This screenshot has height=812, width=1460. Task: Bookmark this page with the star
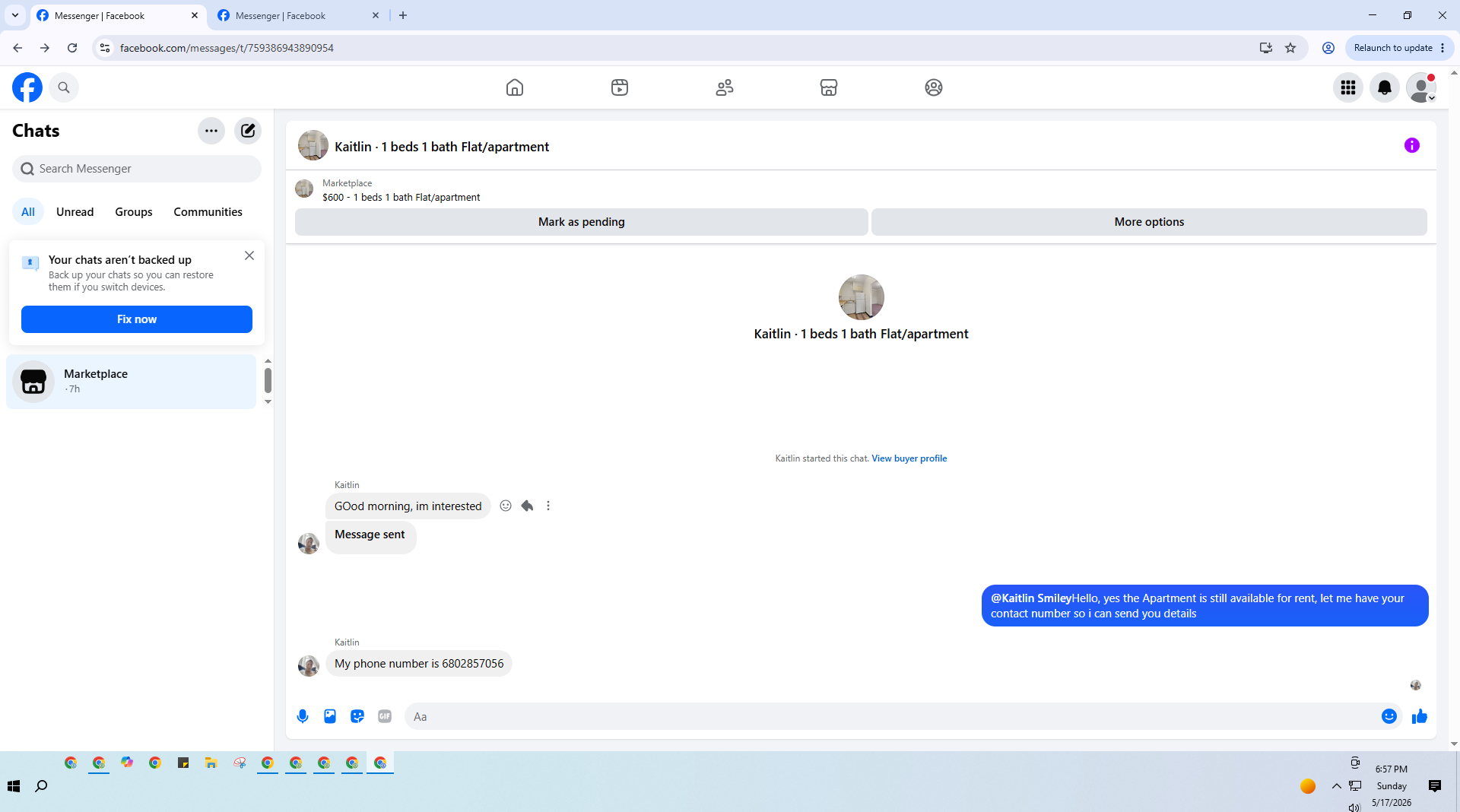(x=1290, y=48)
